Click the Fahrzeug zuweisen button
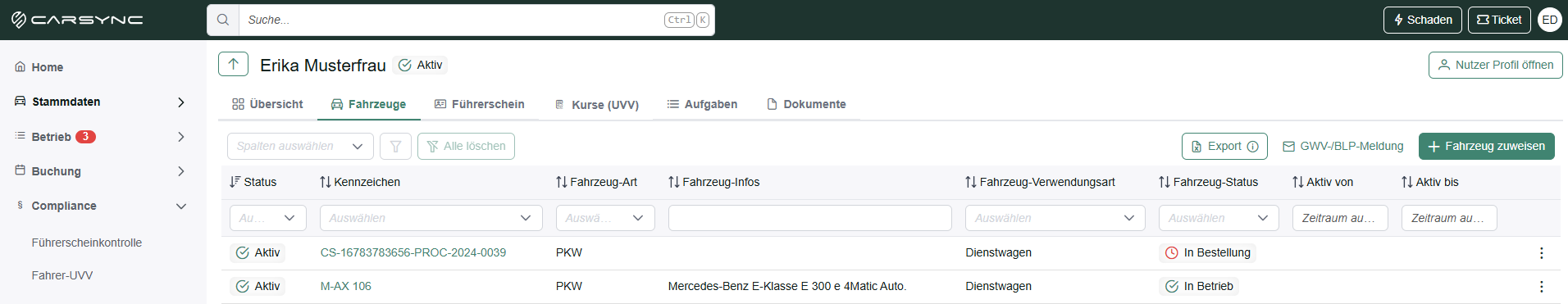Screen dimensions: 1568x304 1487,146
